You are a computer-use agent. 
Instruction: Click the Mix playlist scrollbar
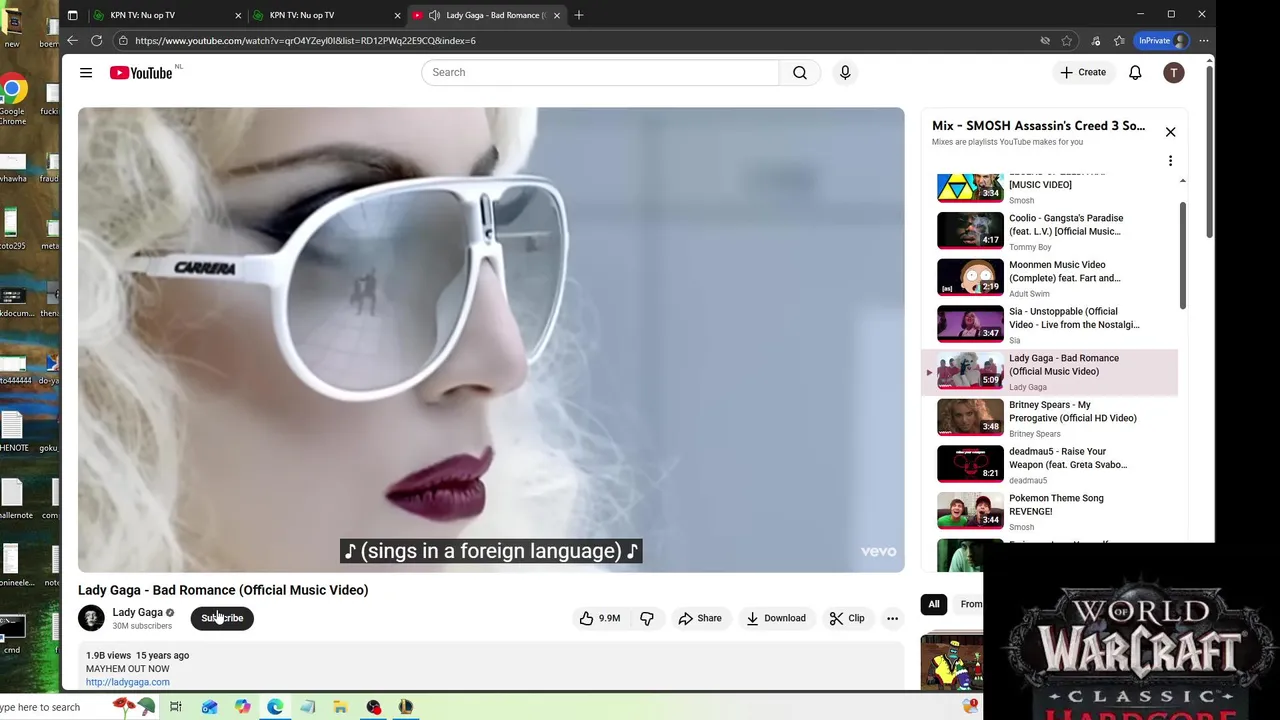1183,255
